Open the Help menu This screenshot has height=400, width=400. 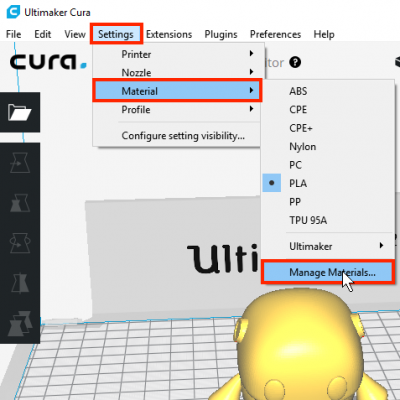[x=324, y=34]
